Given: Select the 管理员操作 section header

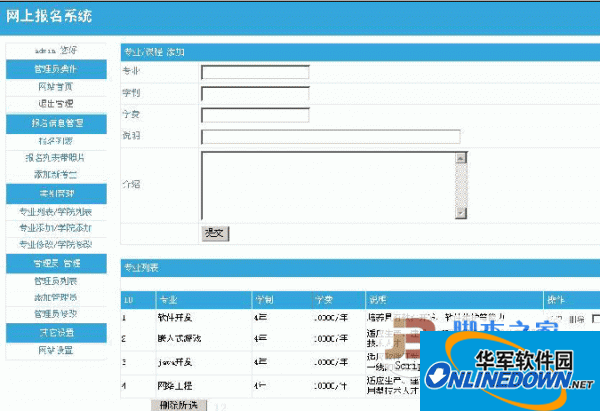Looking at the screenshot, I should (x=56, y=69).
